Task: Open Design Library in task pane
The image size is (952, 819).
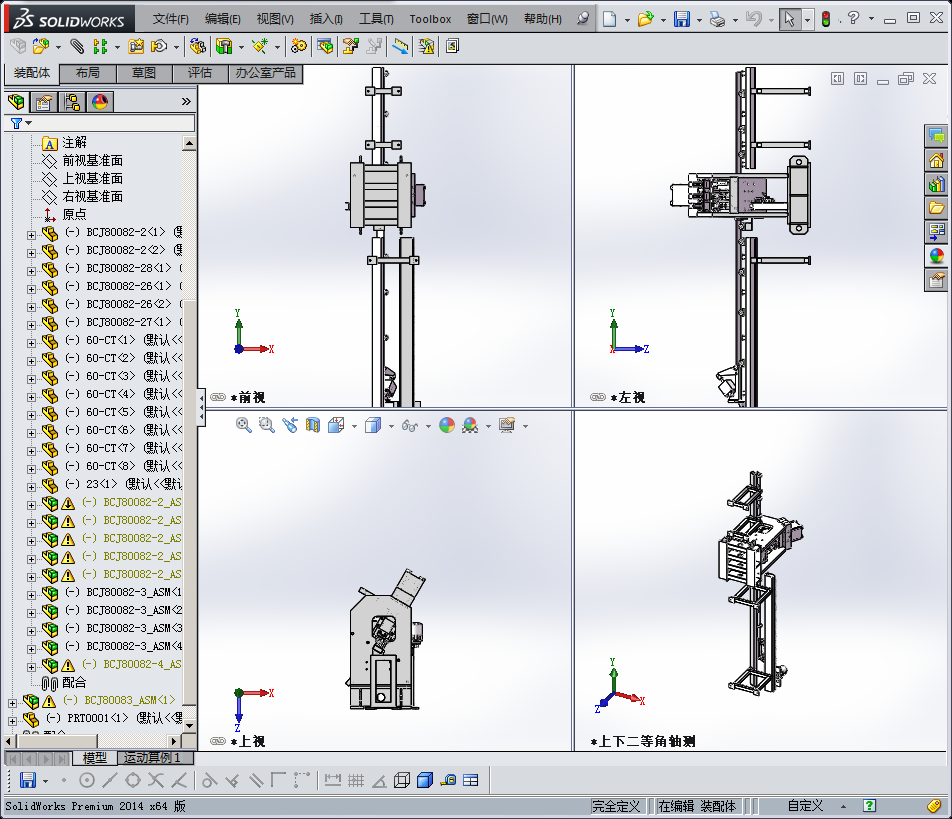Action: (x=937, y=184)
